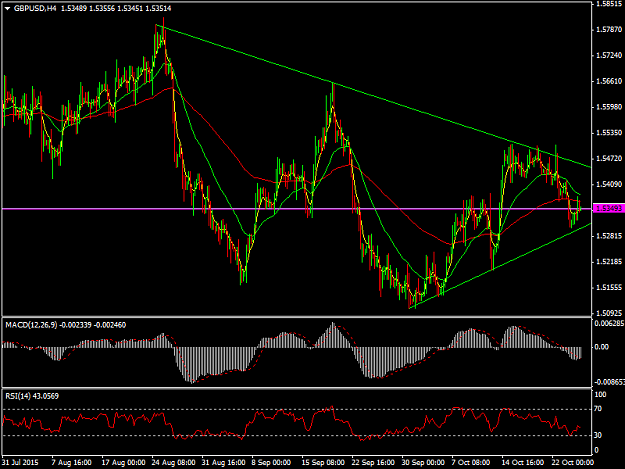Click the MACD -0.008653 scale value

609,382
